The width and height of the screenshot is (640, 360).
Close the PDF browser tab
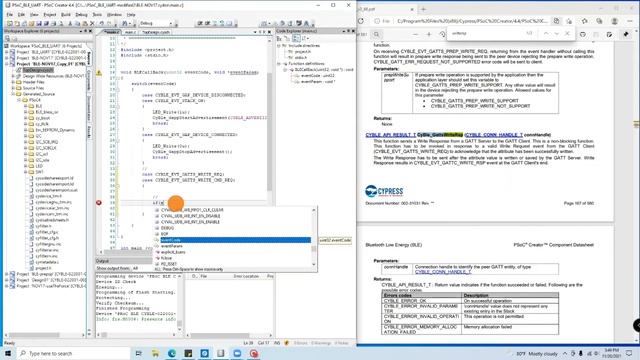pos(411,9)
